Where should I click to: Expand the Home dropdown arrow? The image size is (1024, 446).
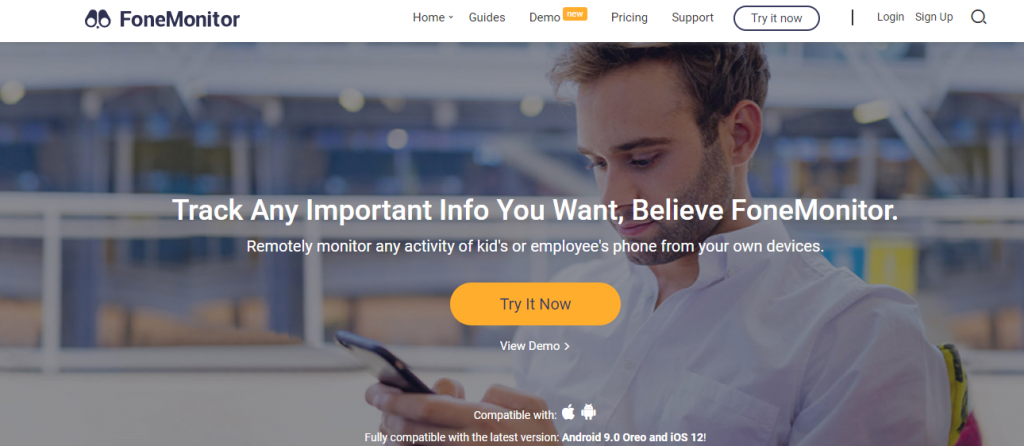pos(451,18)
